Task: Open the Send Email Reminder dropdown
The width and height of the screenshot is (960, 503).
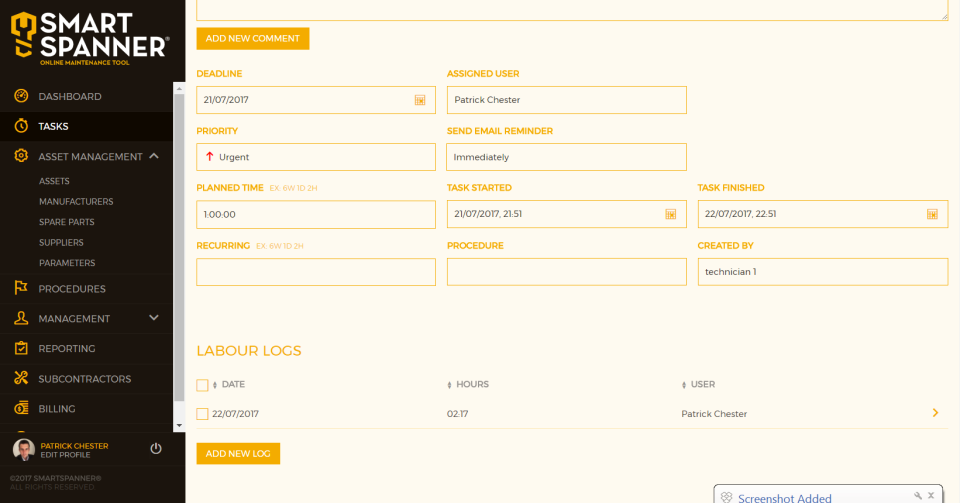Action: pyautogui.click(x=566, y=157)
